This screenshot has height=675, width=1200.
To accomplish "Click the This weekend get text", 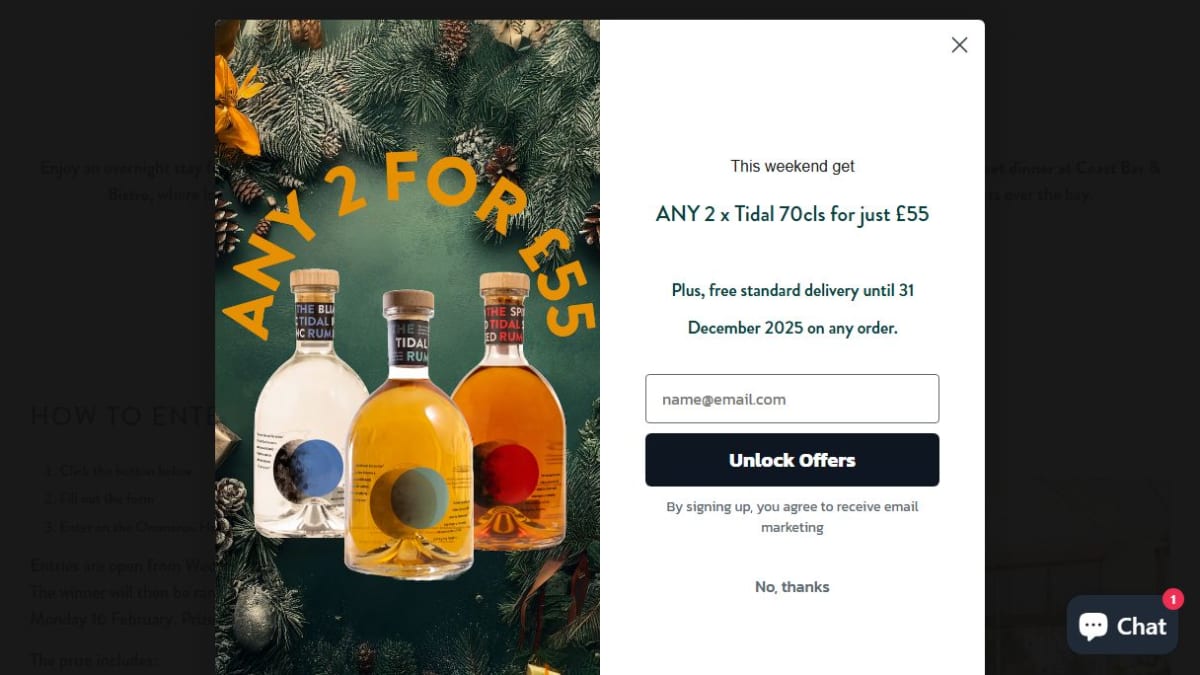I will tap(792, 166).
